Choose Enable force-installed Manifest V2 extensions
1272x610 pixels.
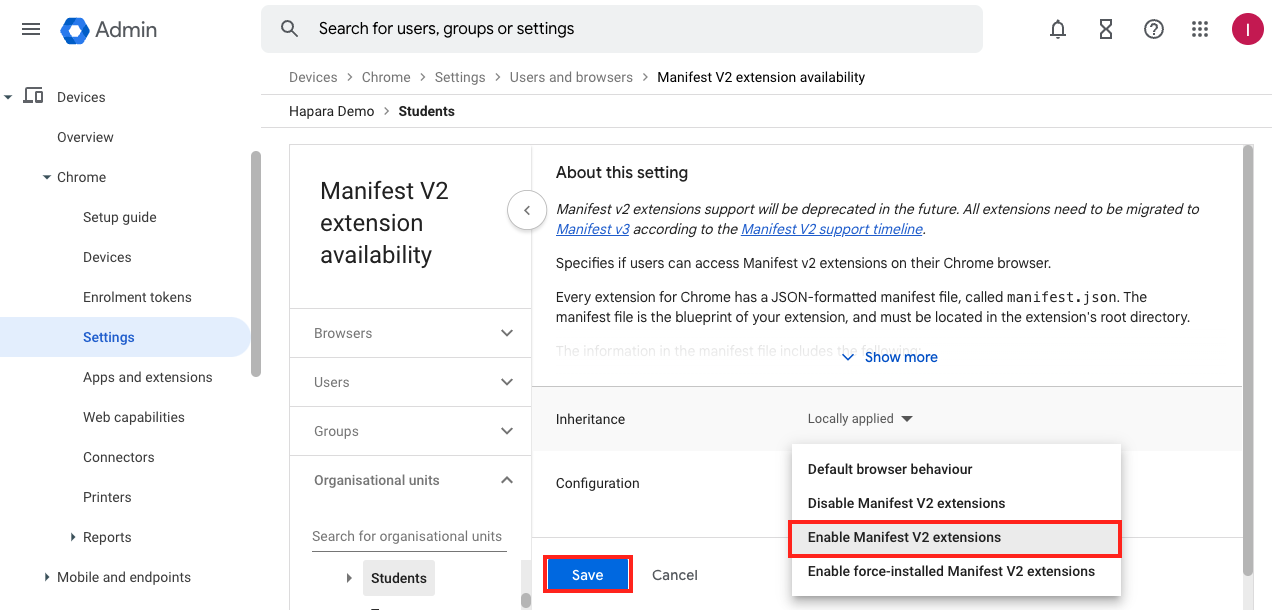click(x=956, y=571)
